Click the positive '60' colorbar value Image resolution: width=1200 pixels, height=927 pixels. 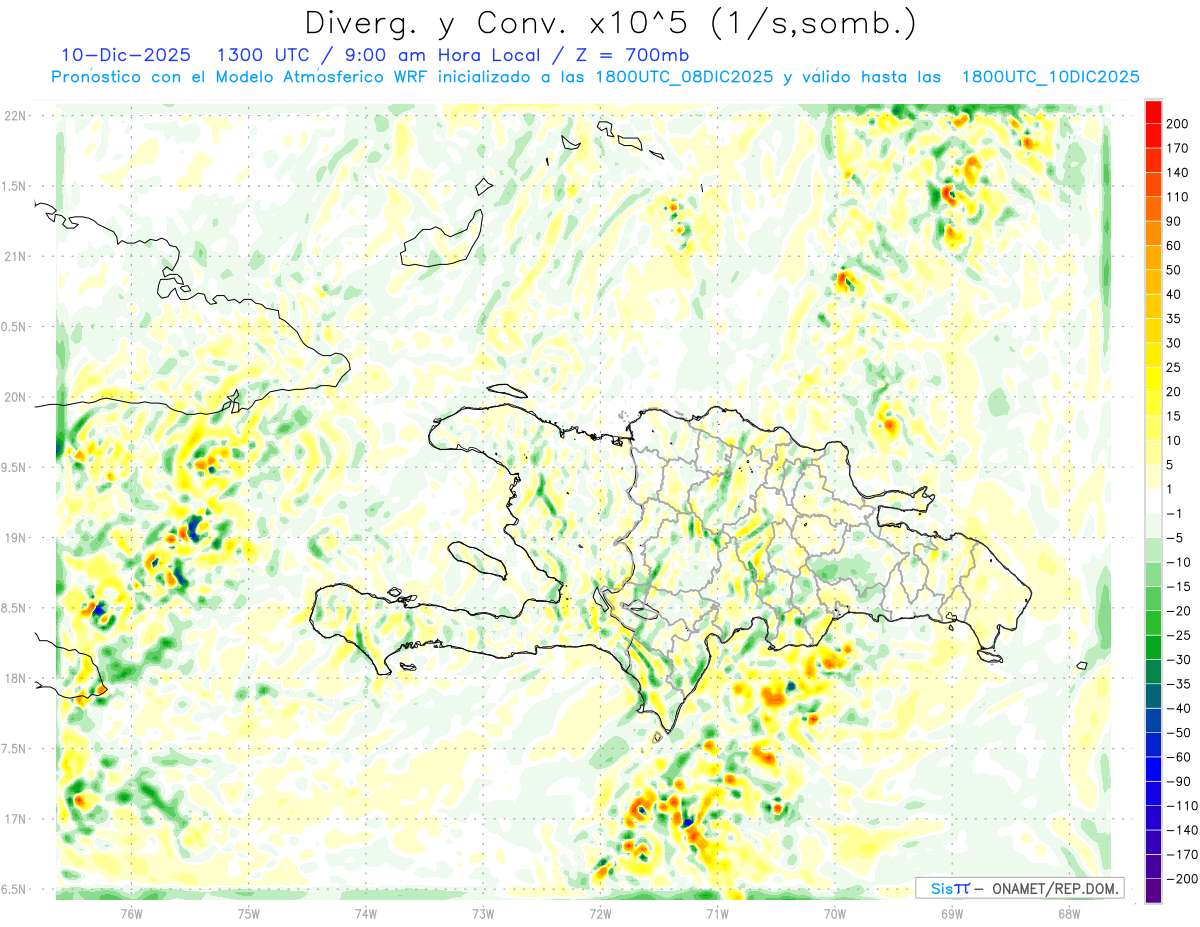[1175, 245]
